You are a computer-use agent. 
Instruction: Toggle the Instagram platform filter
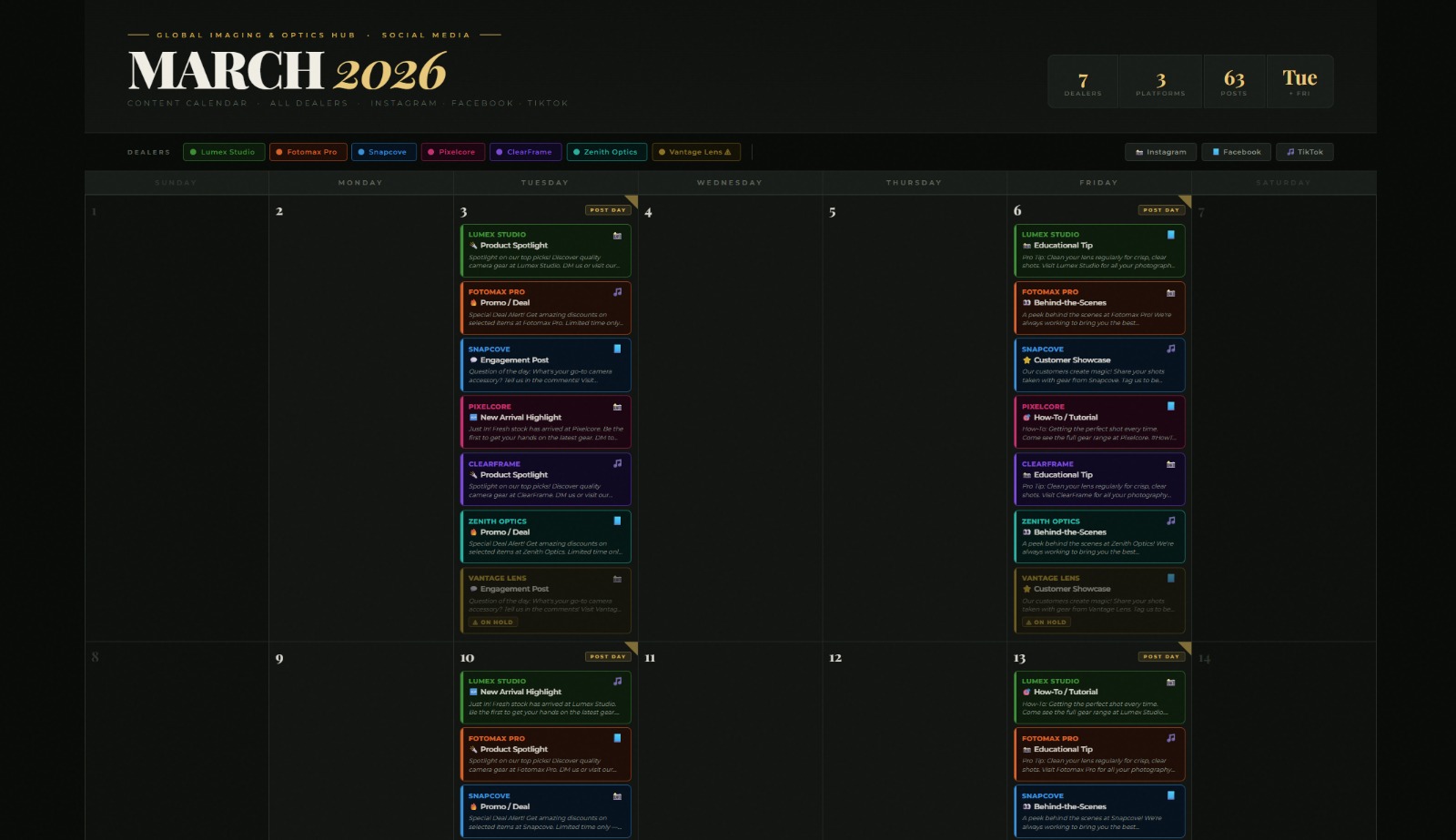click(x=1161, y=152)
